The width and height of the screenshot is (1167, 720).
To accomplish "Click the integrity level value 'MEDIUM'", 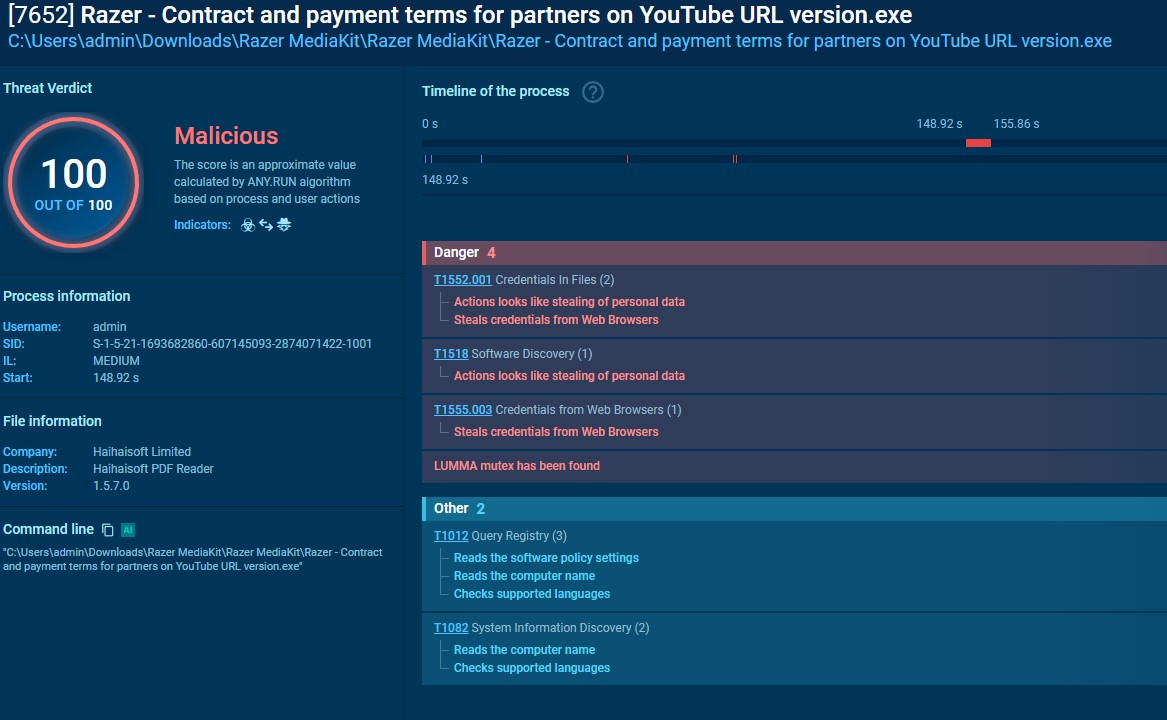I will point(116,361).
